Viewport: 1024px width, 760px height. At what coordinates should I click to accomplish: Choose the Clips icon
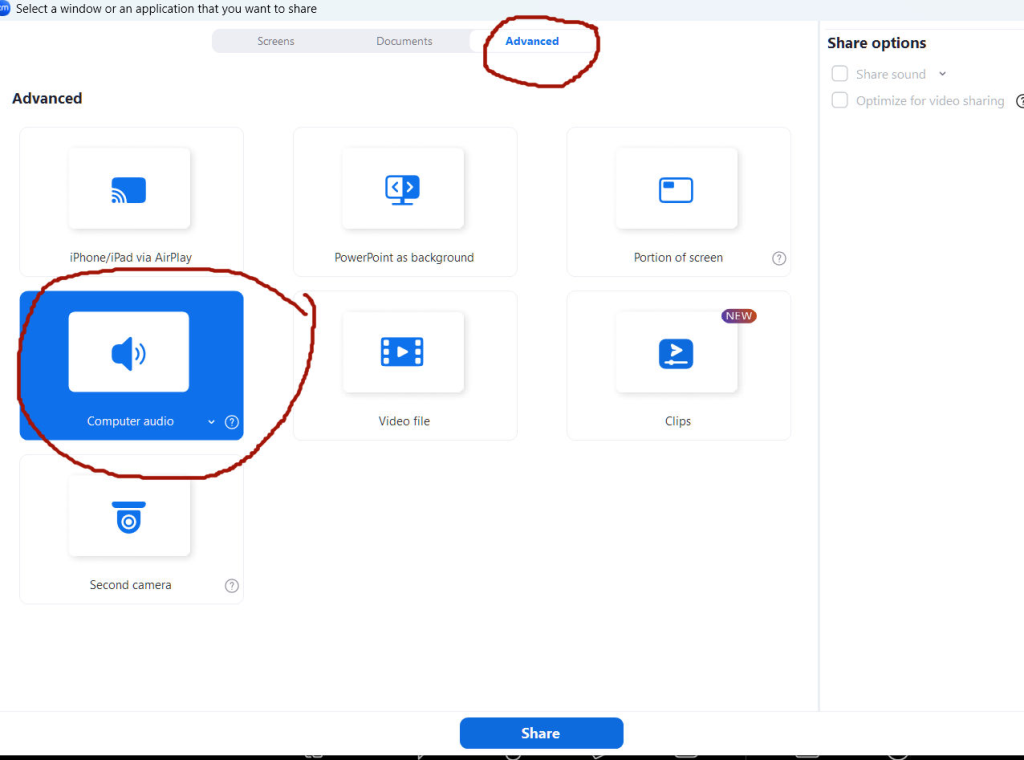[x=676, y=353]
